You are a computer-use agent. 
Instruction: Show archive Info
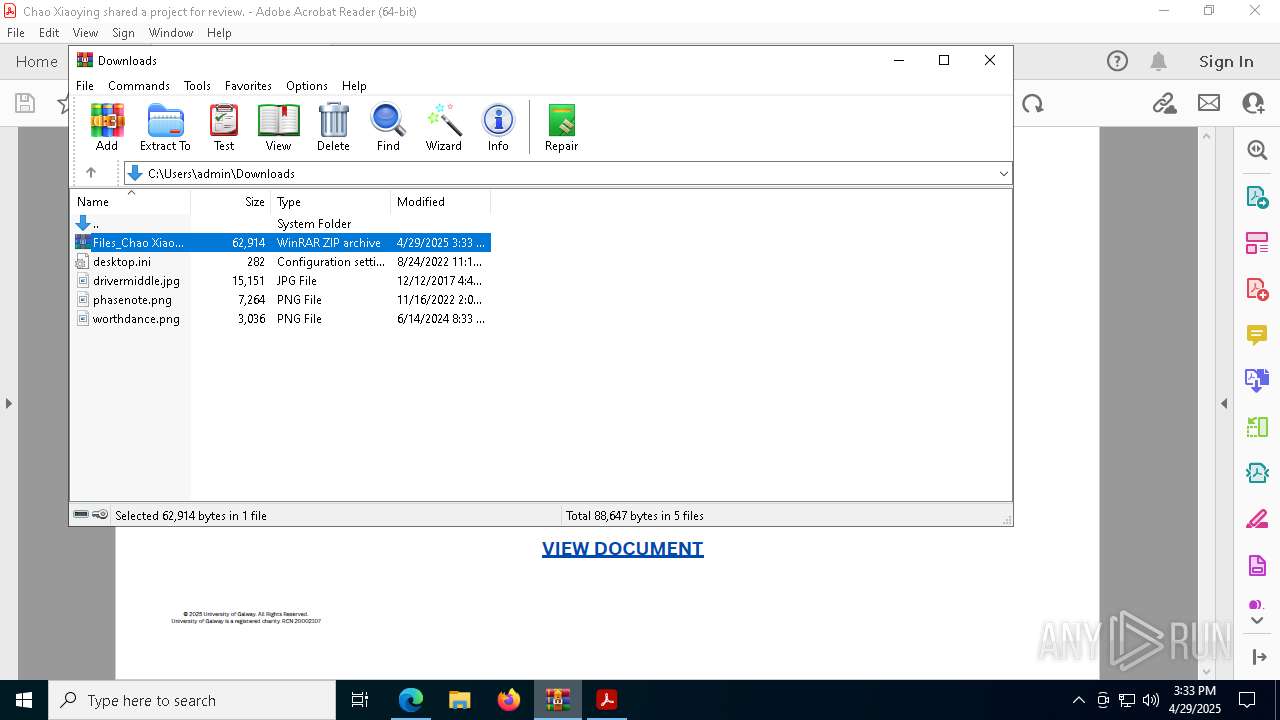coord(498,127)
